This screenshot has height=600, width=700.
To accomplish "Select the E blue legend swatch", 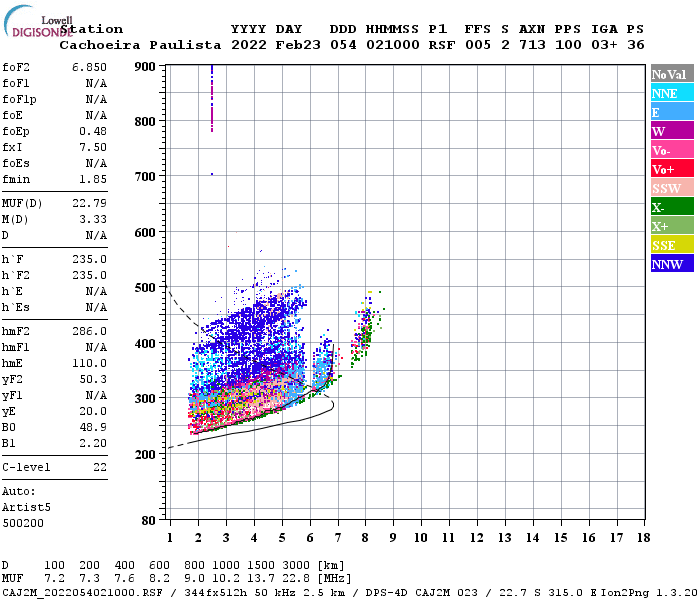I will pyautogui.click(x=672, y=112).
